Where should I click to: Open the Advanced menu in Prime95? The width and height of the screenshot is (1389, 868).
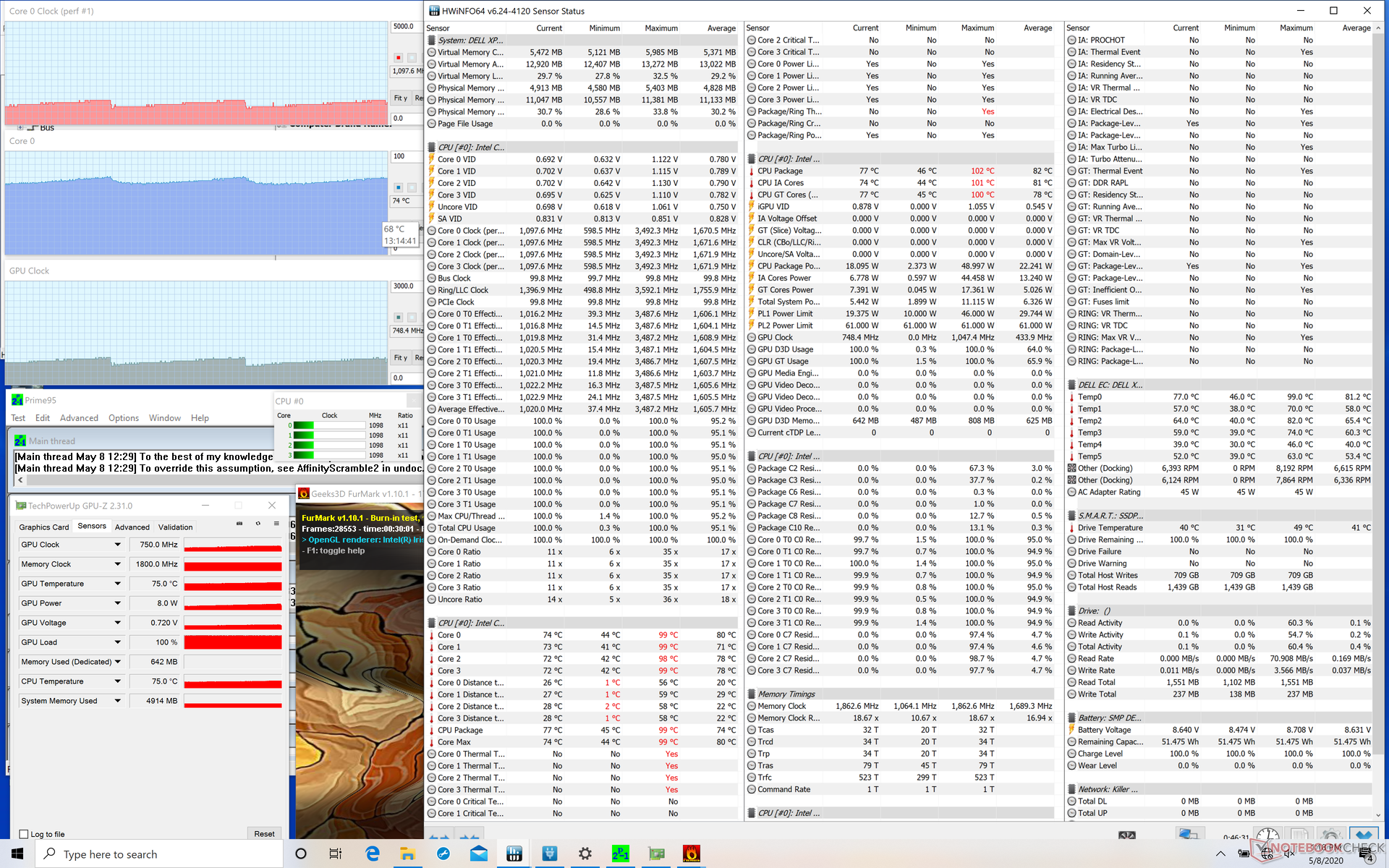click(x=79, y=418)
